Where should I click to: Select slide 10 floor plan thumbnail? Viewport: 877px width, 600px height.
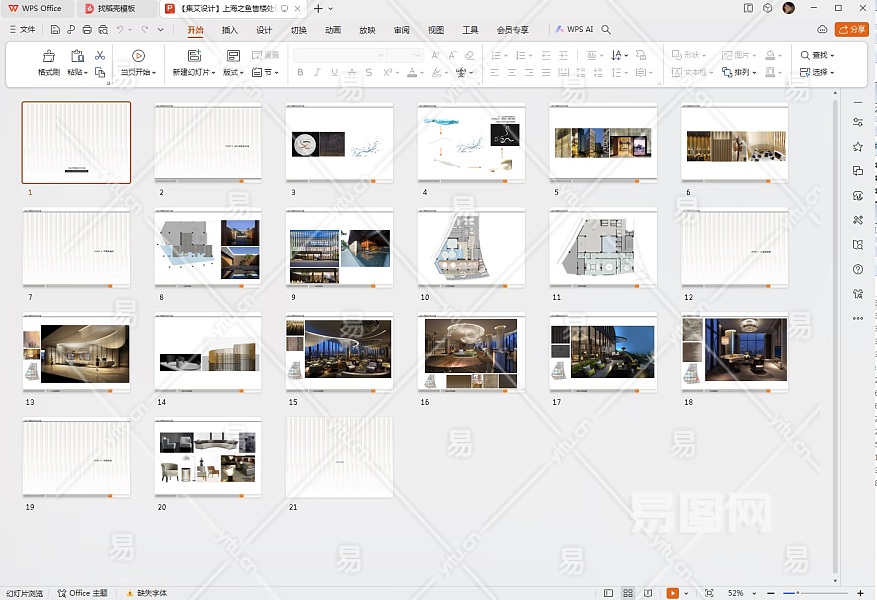471,247
